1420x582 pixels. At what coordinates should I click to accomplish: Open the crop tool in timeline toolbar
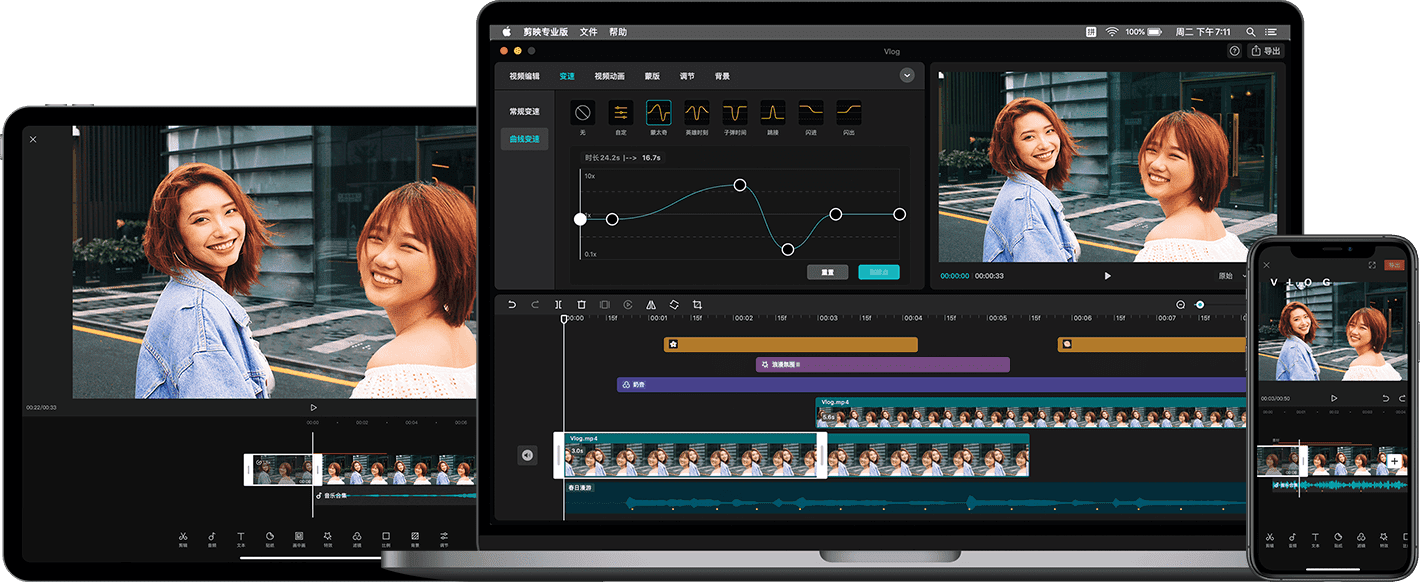697,304
